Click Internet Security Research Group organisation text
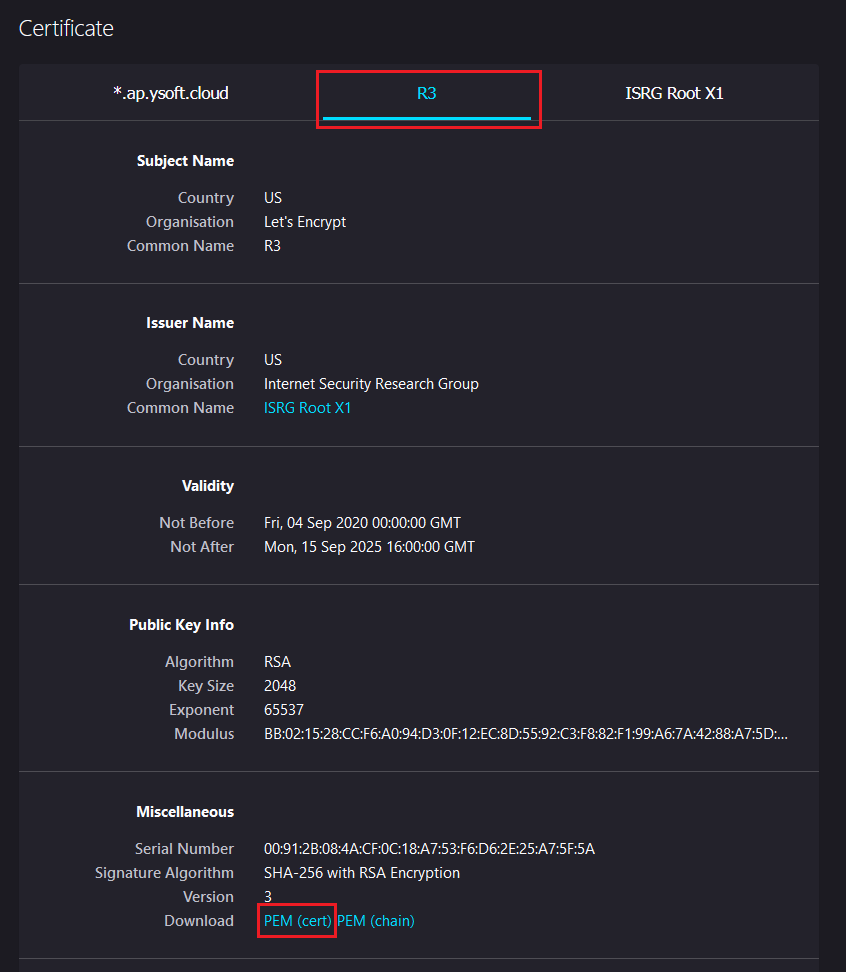This screenshot has width=846, height=972. (x=371, y=384)
